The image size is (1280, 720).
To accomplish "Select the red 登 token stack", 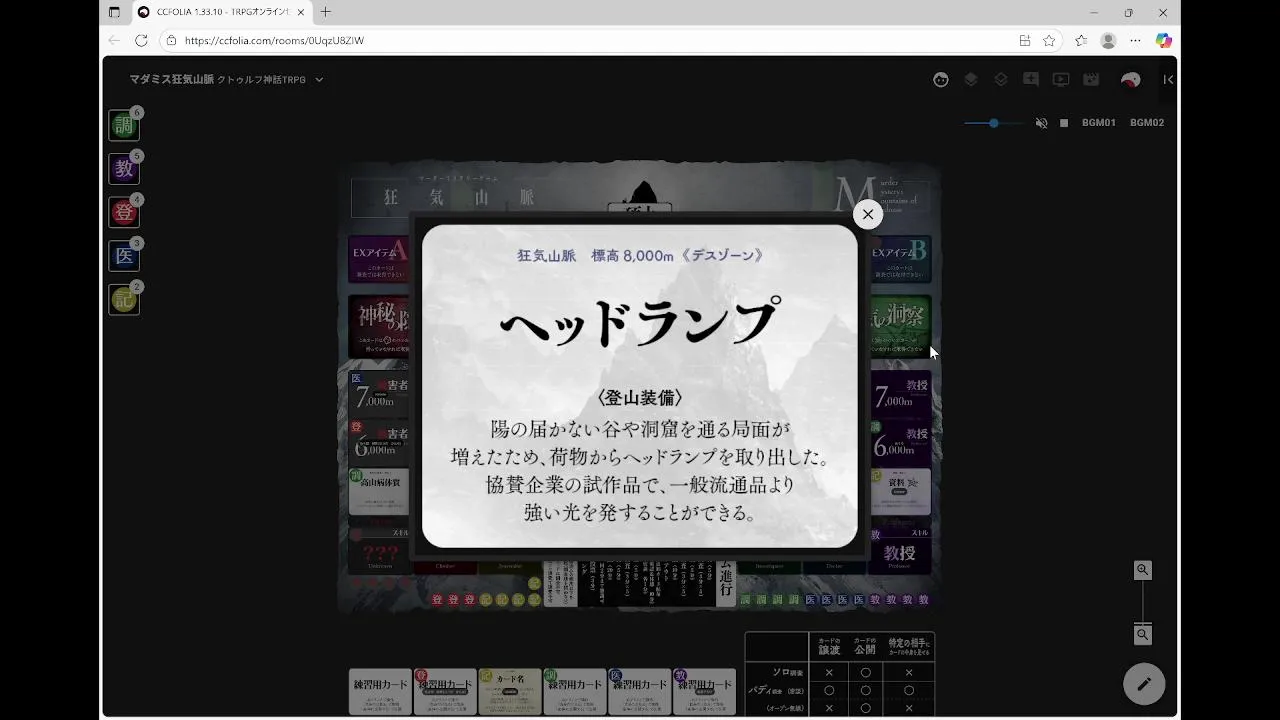I will (x=124, y=212).
